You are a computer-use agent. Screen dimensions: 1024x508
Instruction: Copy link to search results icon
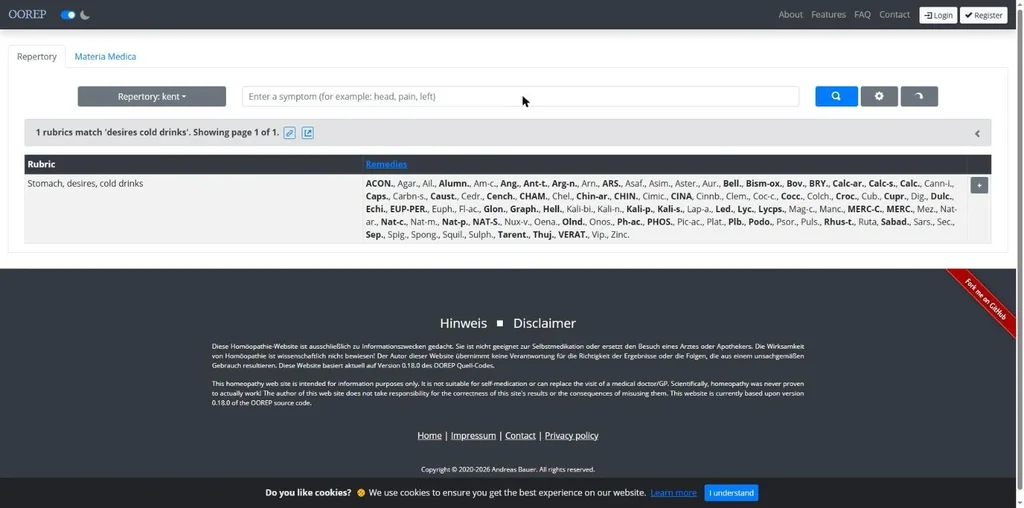pos(289,133)
